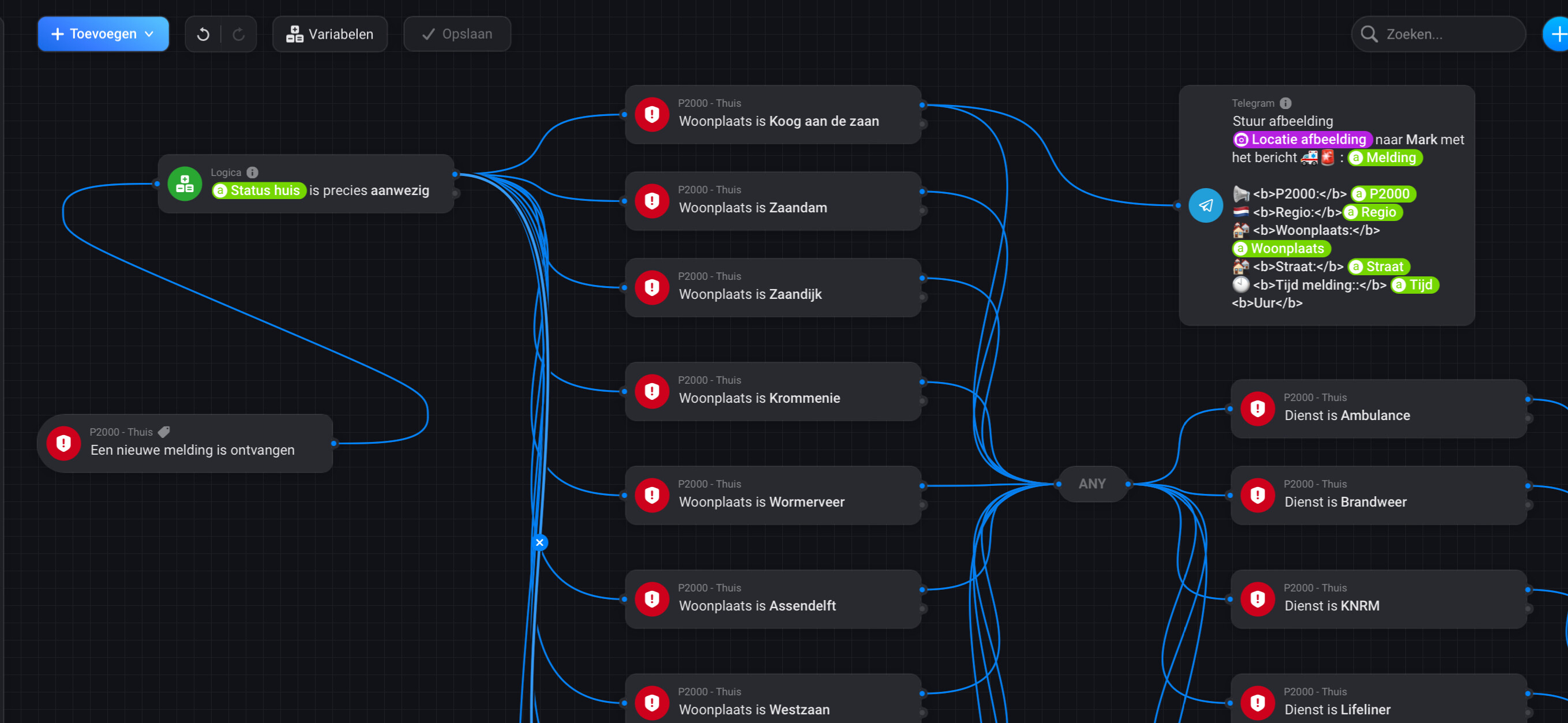Click the Dienst is Ambulance shield icon

click(x=1258, y=409)
